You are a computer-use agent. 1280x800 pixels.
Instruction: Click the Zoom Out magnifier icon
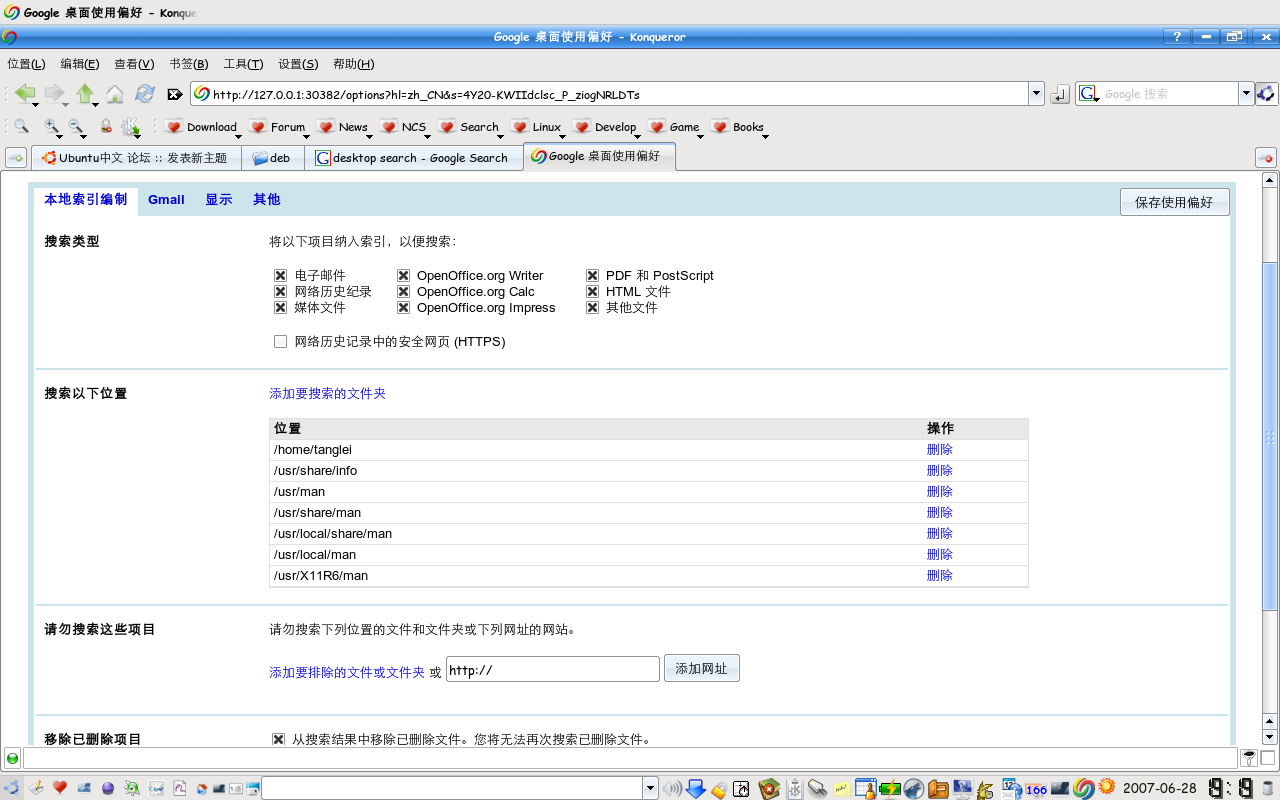pyautogui.click(x=76, y=127)
